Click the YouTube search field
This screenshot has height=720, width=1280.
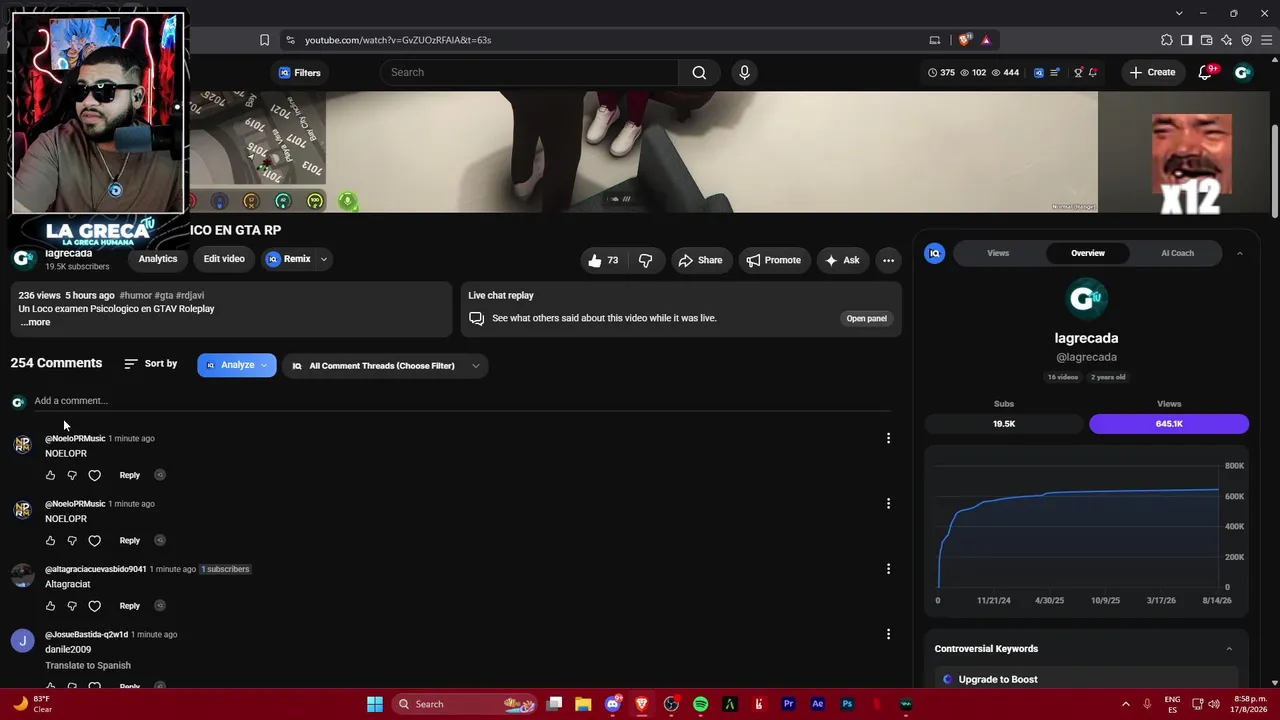529,72
